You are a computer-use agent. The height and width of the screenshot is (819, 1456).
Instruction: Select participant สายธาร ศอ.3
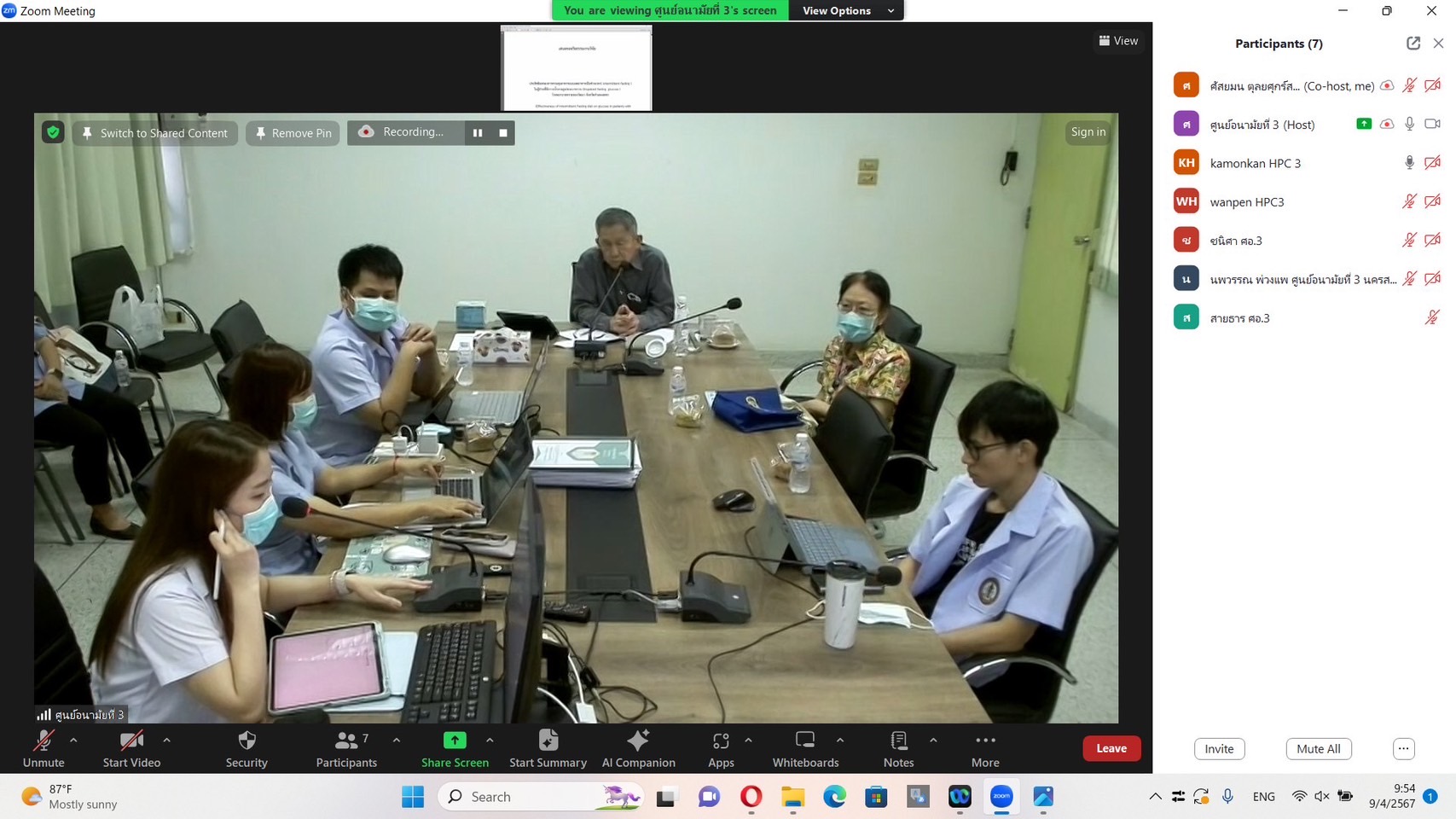tap(1305, 318)
